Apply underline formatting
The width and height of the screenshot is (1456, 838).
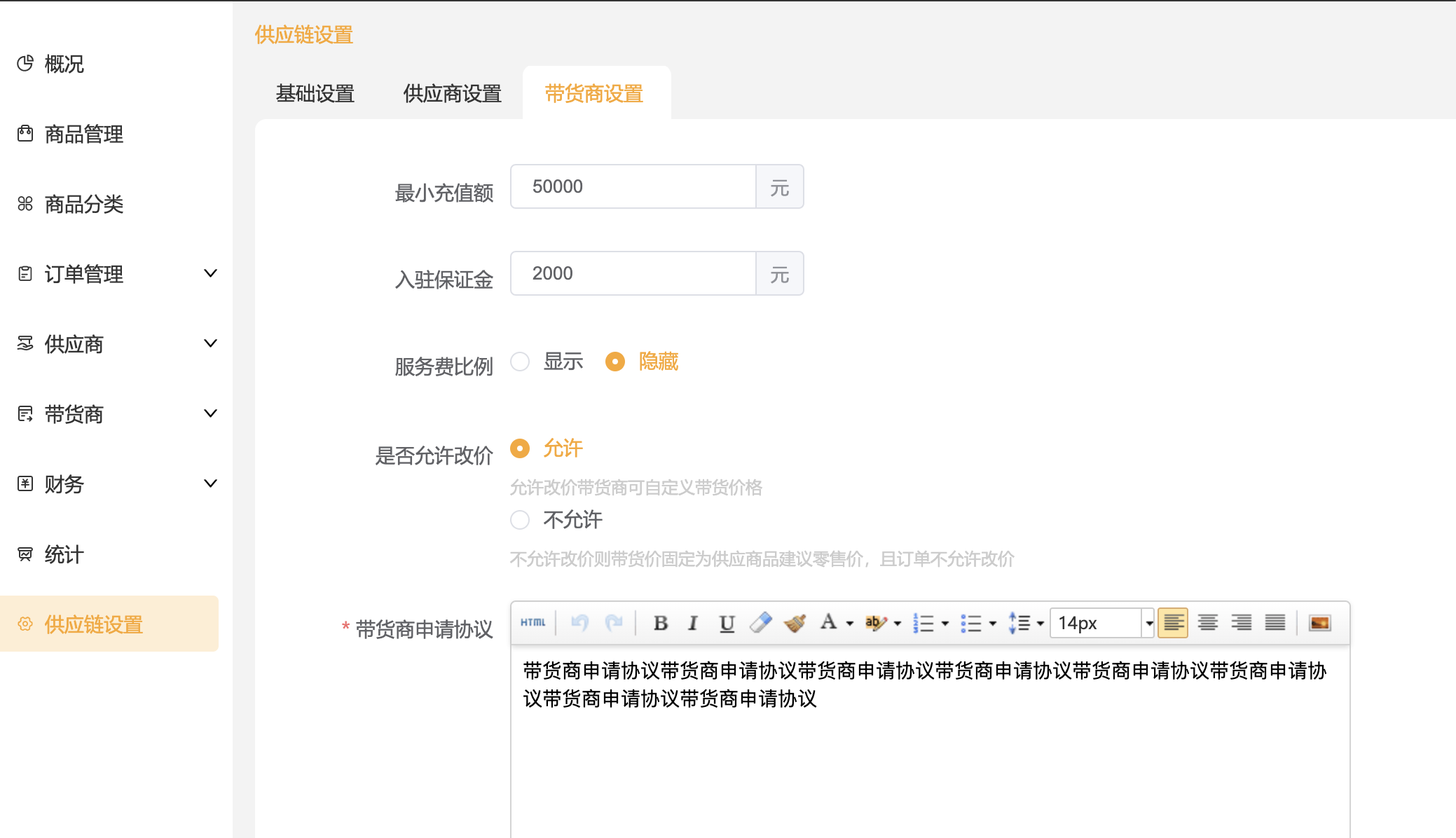point(727,623)
